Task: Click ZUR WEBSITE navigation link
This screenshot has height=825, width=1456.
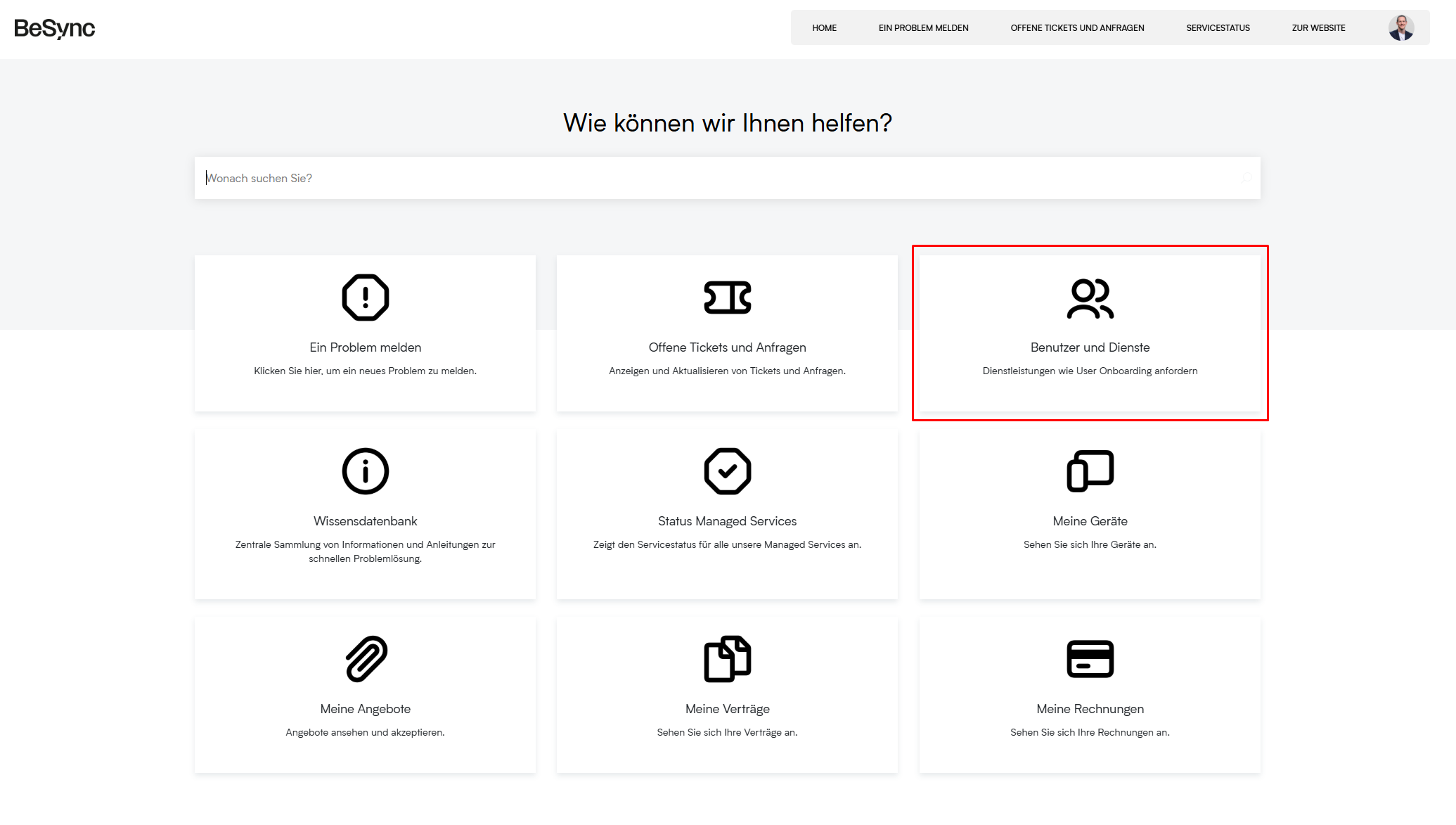Action: (x=1318, y=28)
